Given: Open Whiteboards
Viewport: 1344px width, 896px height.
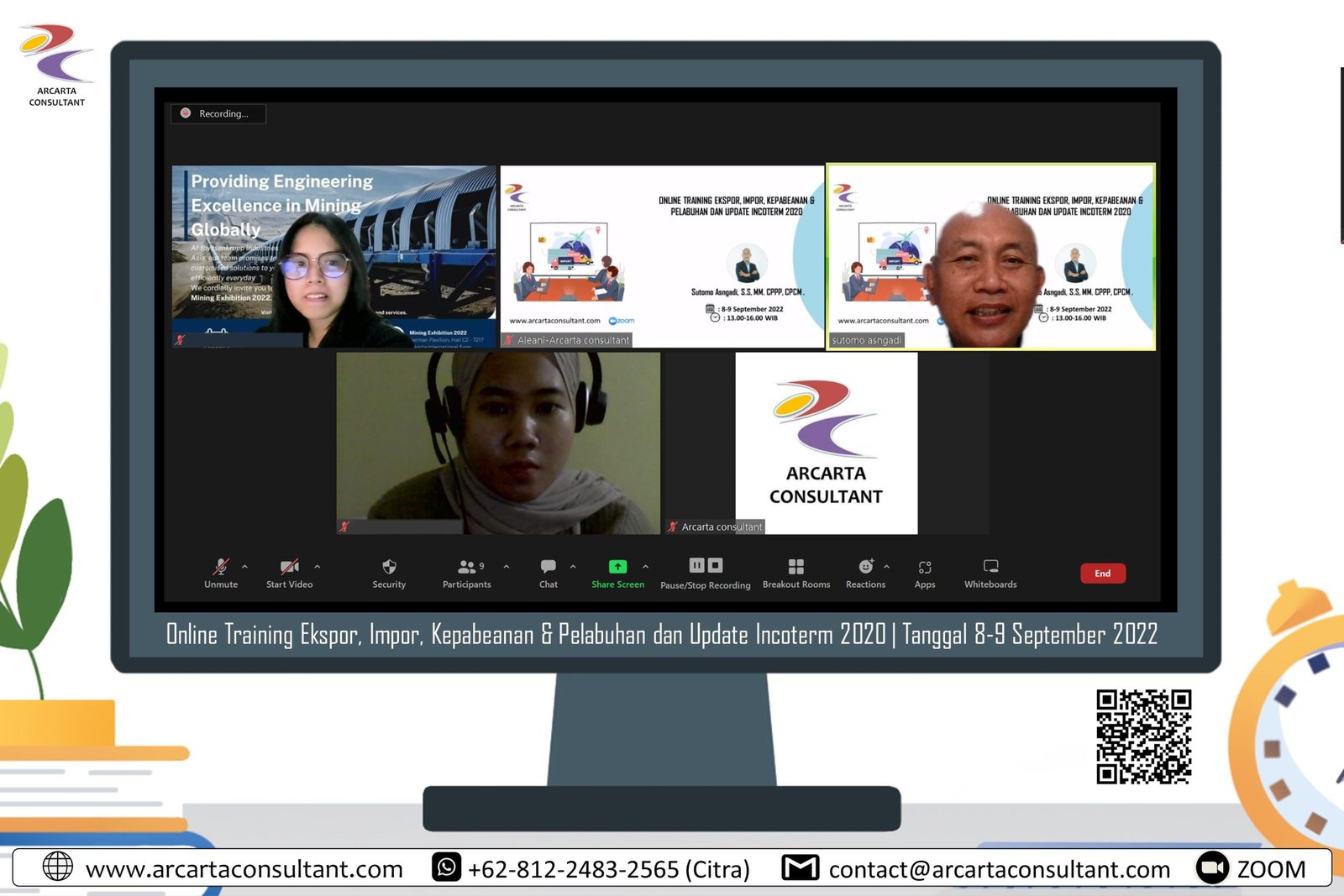Looking at the screenshot, I should (990, 568).
